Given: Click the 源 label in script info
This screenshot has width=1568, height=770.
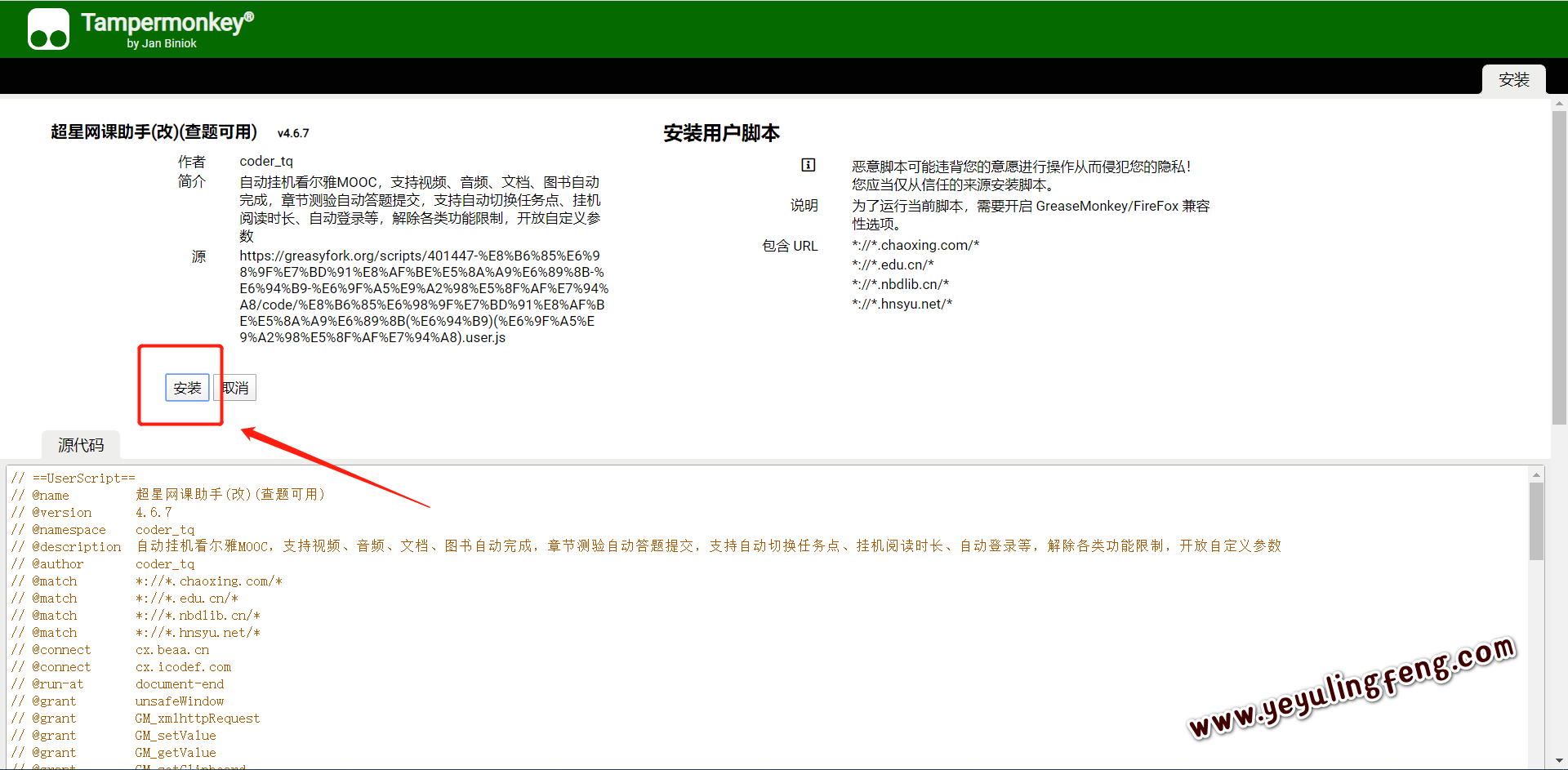Looking at the screenshot, I should (x=198, y=256).
